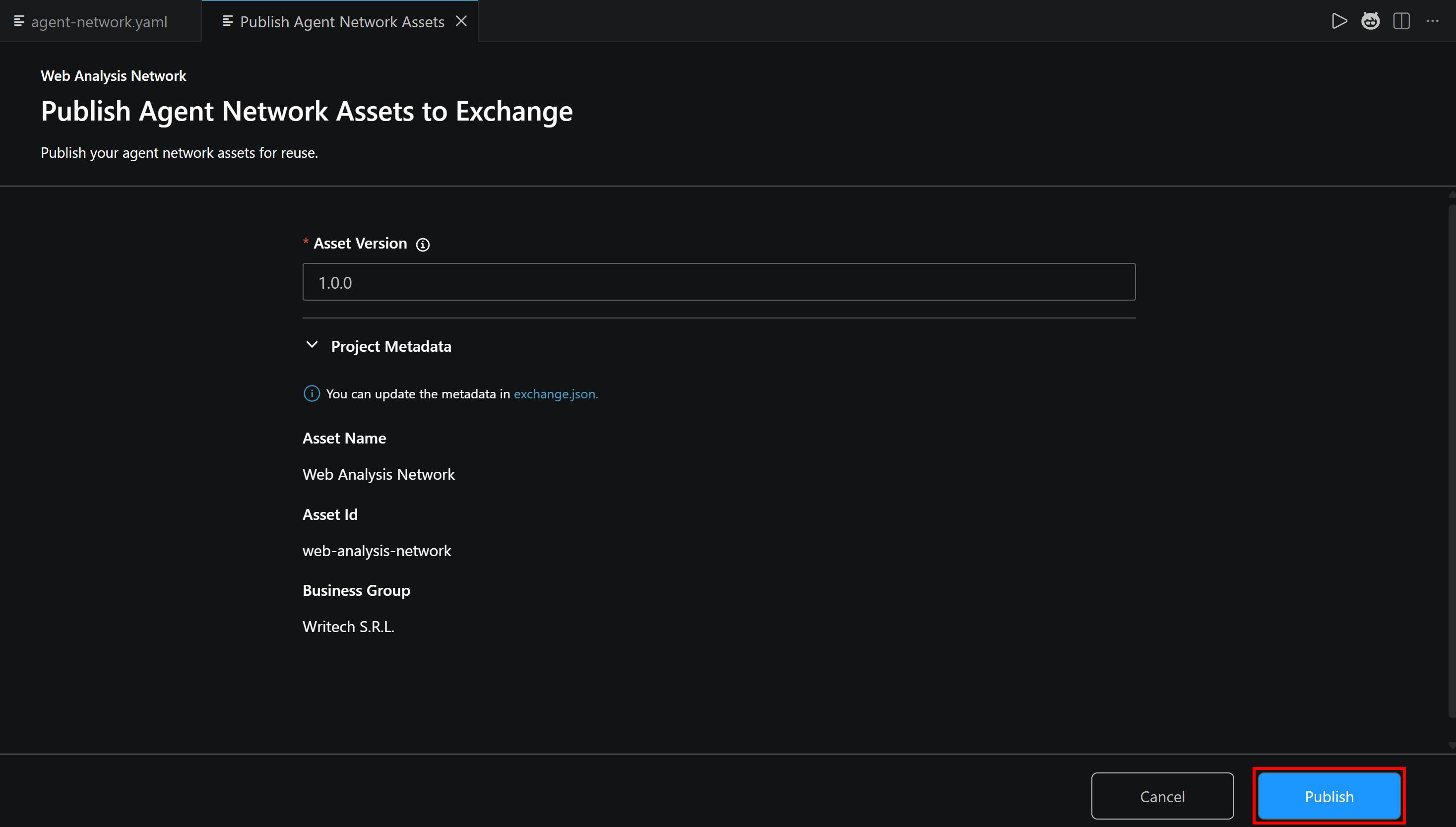Open the exchange.json link

pyautogui.click(x=556, y=393)
